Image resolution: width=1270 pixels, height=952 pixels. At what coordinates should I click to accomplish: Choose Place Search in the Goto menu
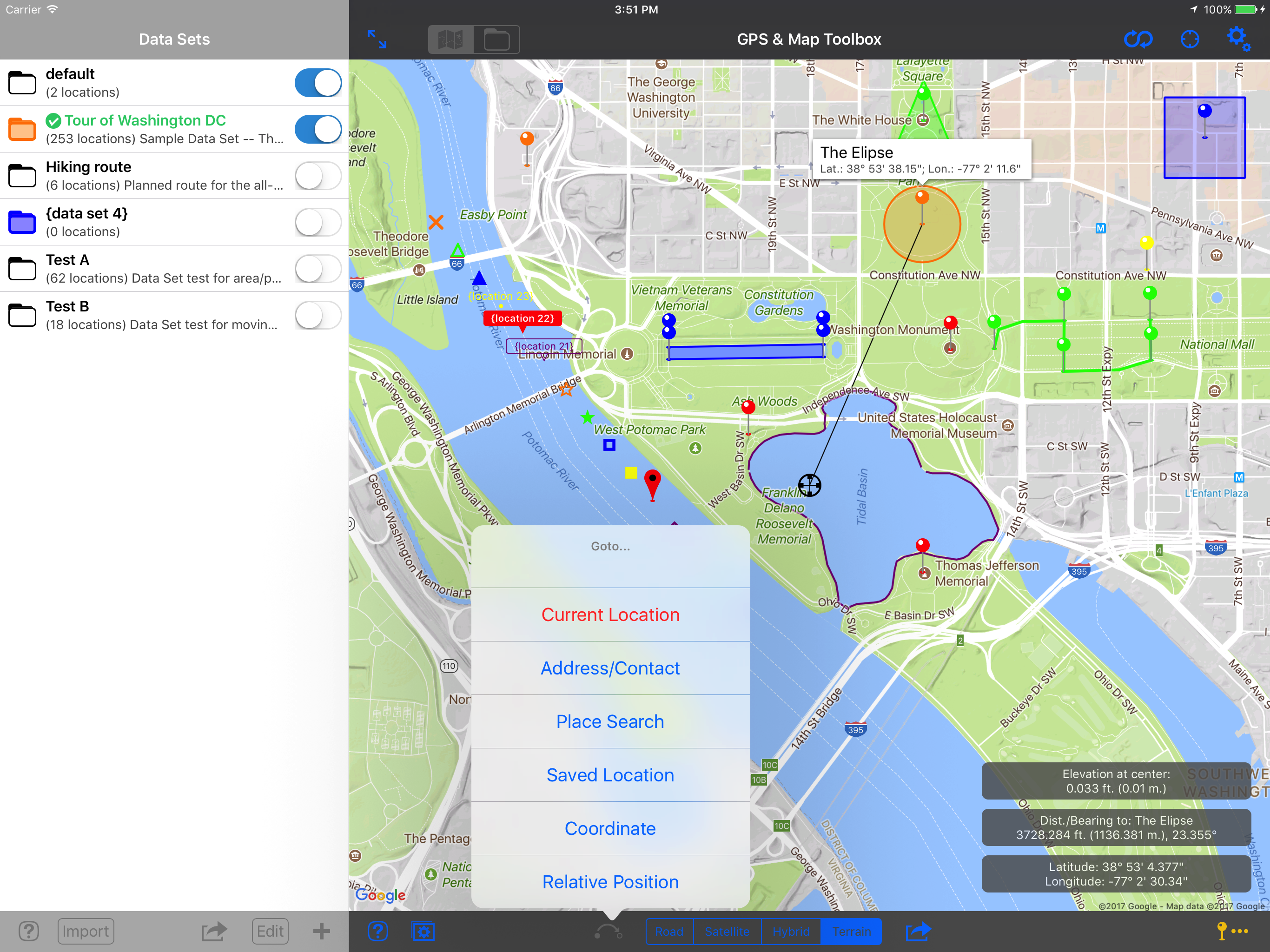[610, 721]
